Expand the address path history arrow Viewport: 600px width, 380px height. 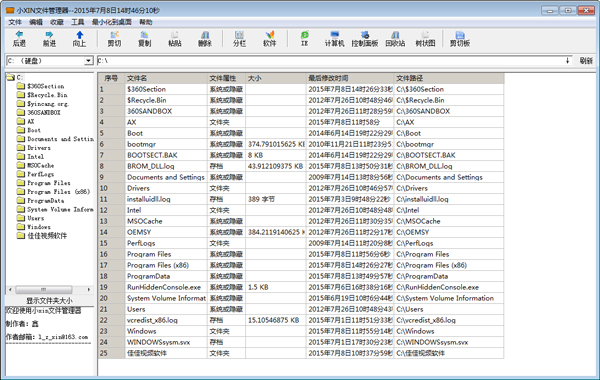click(x=567, y=61)
